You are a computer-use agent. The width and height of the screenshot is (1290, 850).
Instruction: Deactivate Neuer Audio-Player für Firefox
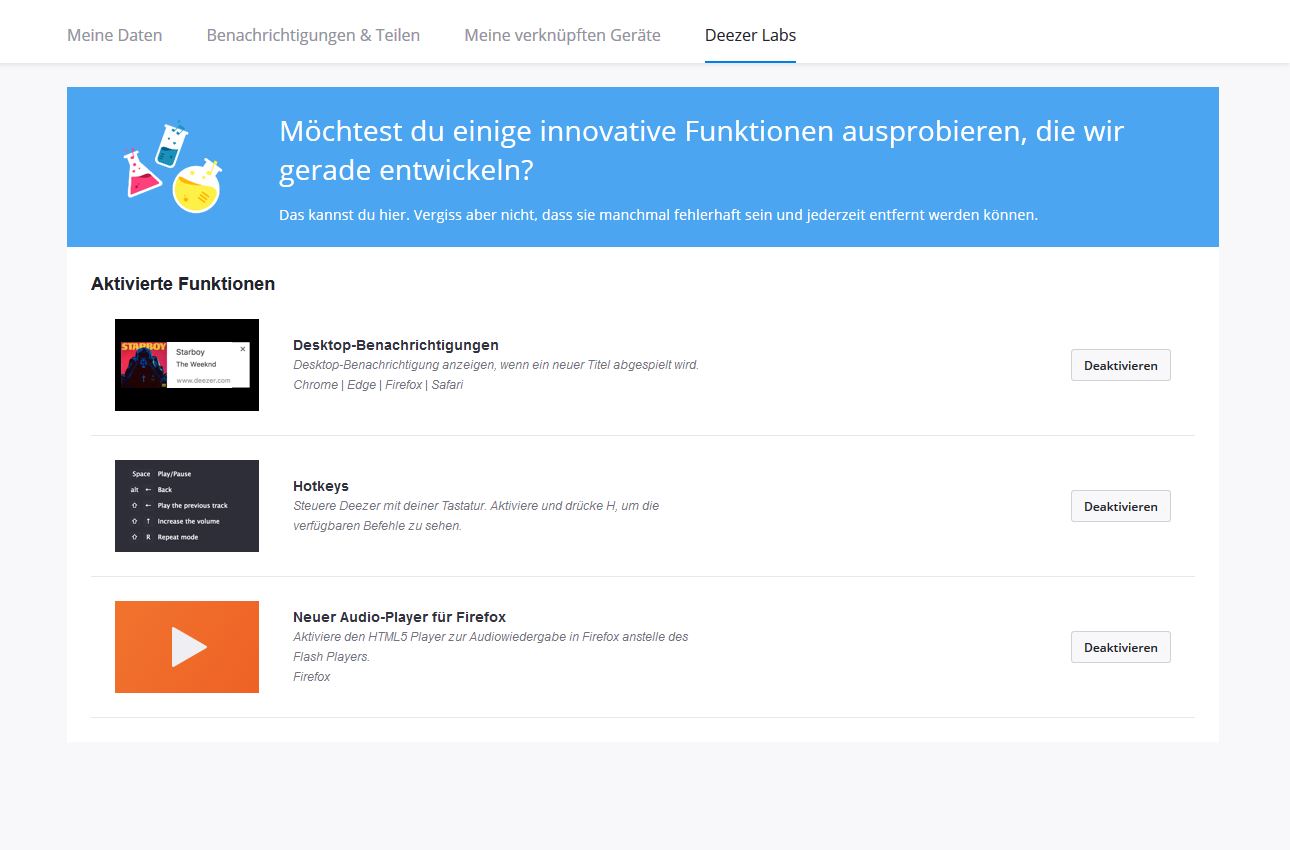click(x=1120, y=647)
